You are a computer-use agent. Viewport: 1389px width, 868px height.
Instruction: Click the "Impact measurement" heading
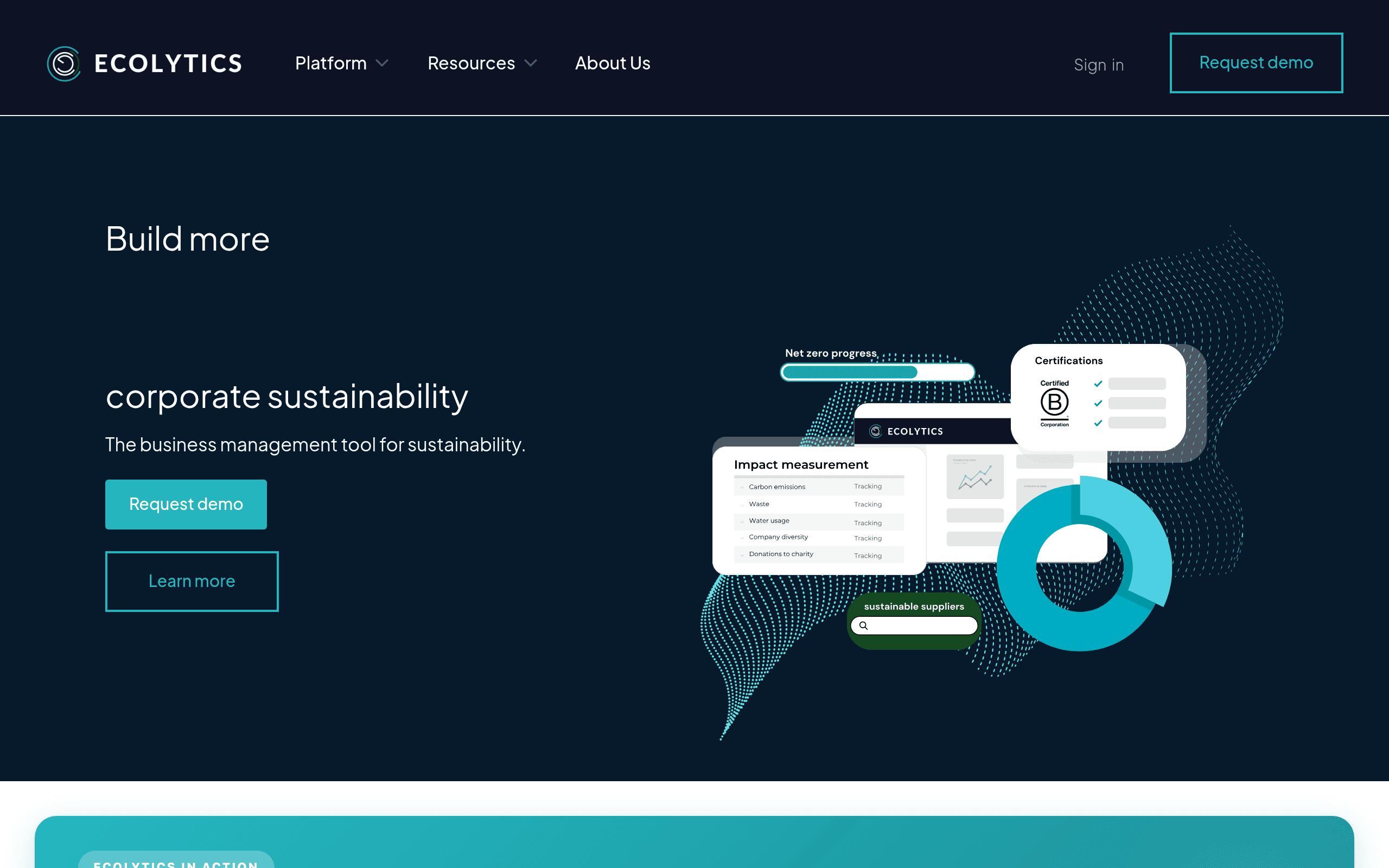pos(801,464)
